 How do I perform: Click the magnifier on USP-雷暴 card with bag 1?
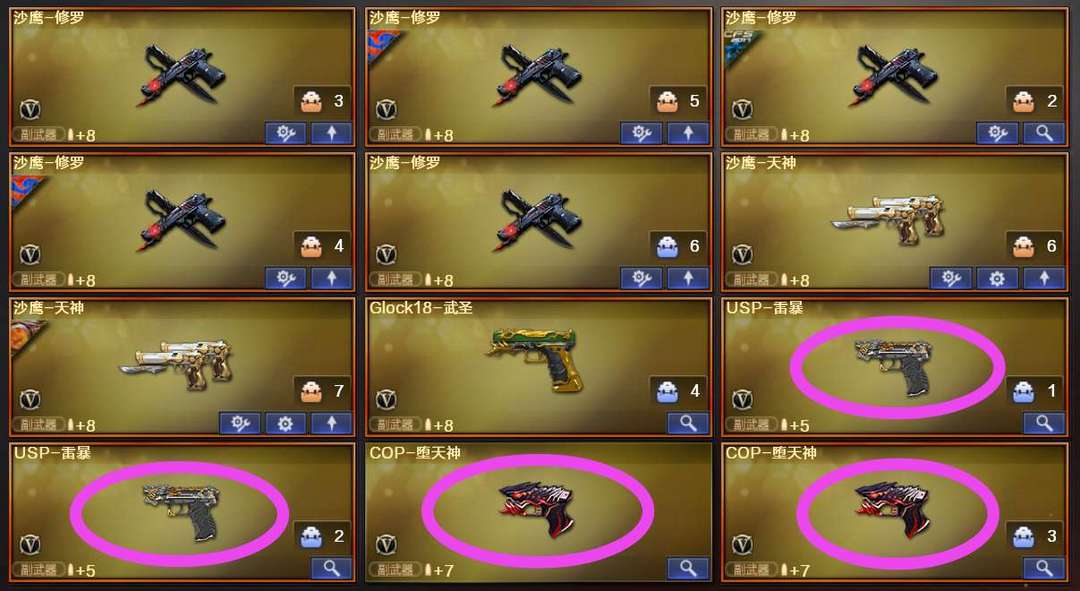point(1044,423)
